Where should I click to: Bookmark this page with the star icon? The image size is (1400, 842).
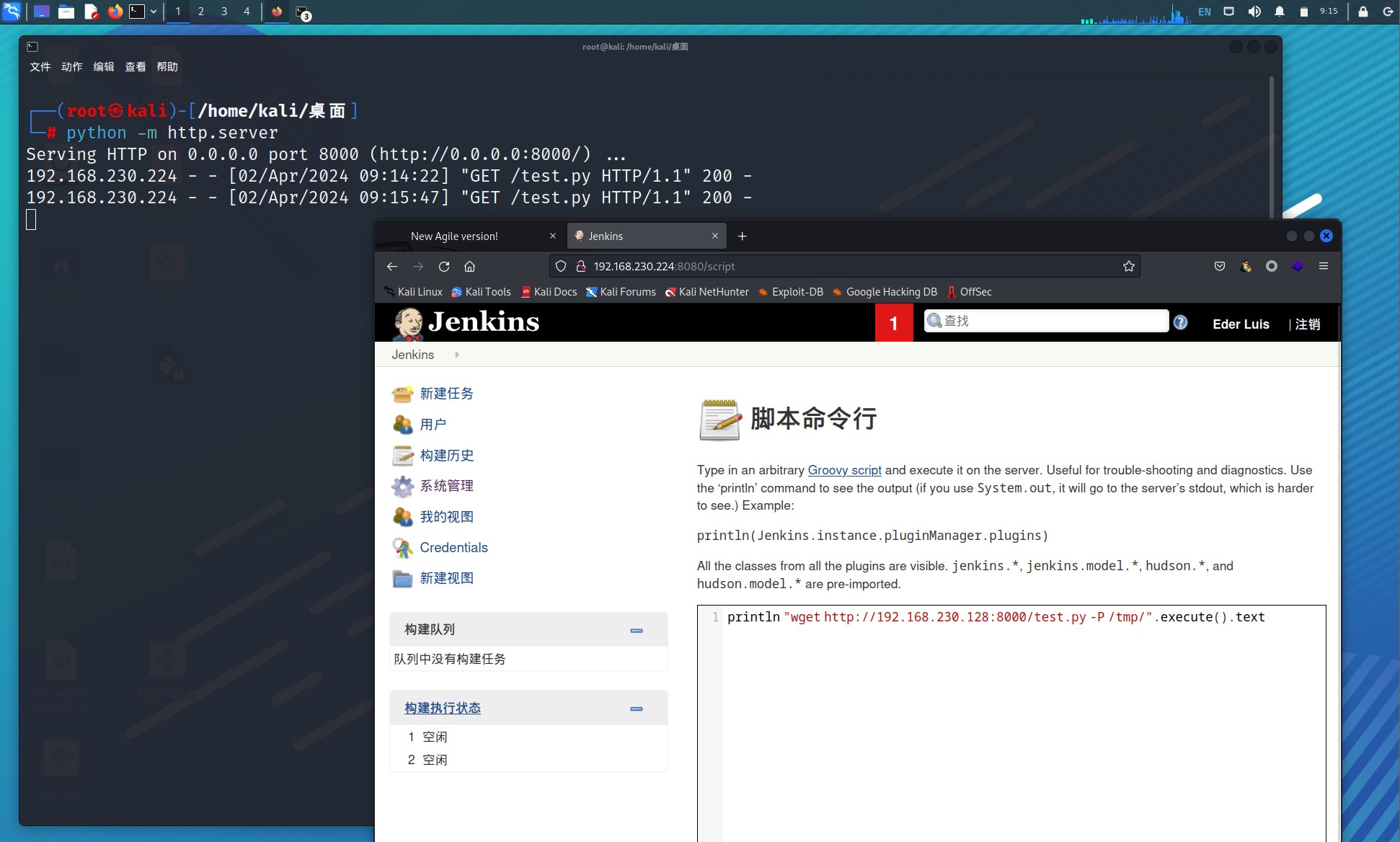coord(1129,266)
